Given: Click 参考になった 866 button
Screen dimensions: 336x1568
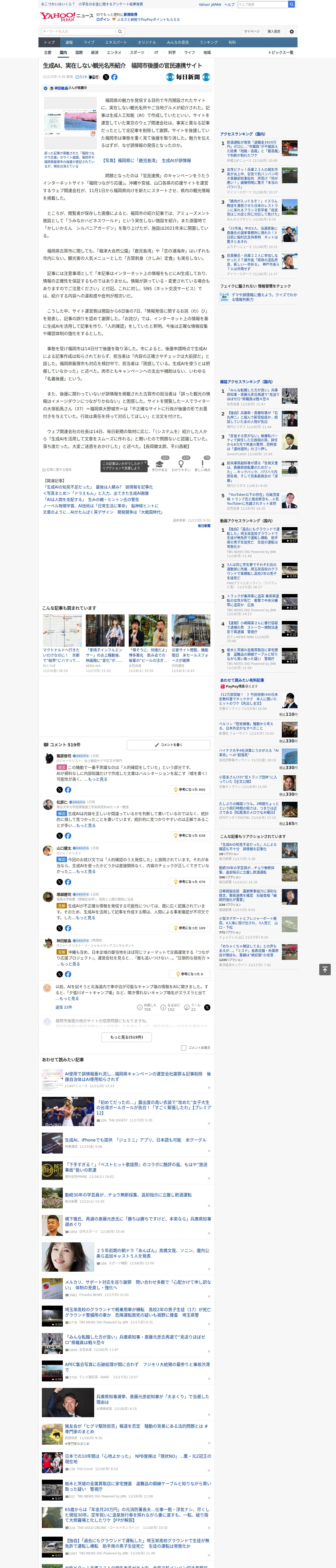Looking at the screenshot, I should click(x=190, y=789).
